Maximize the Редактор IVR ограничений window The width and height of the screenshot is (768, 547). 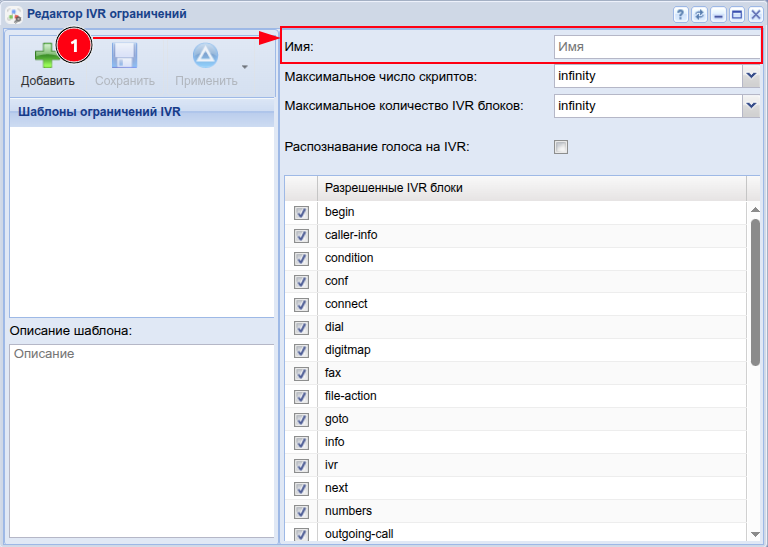point(737,15)
